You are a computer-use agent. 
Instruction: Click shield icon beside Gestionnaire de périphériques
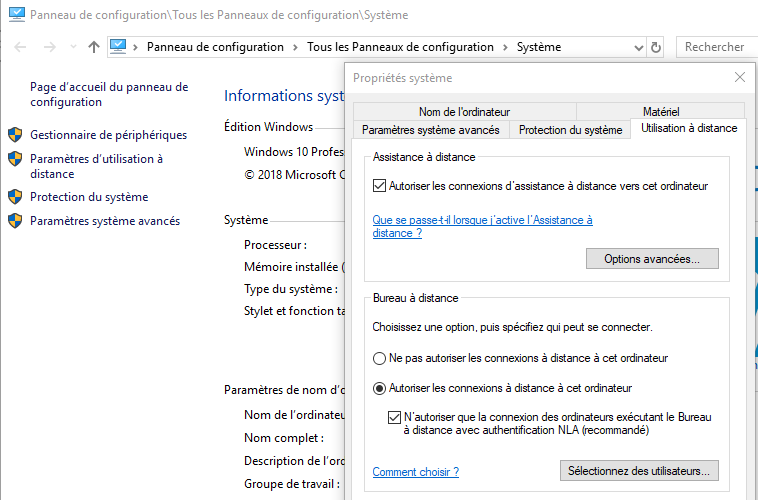click(15, 135)
